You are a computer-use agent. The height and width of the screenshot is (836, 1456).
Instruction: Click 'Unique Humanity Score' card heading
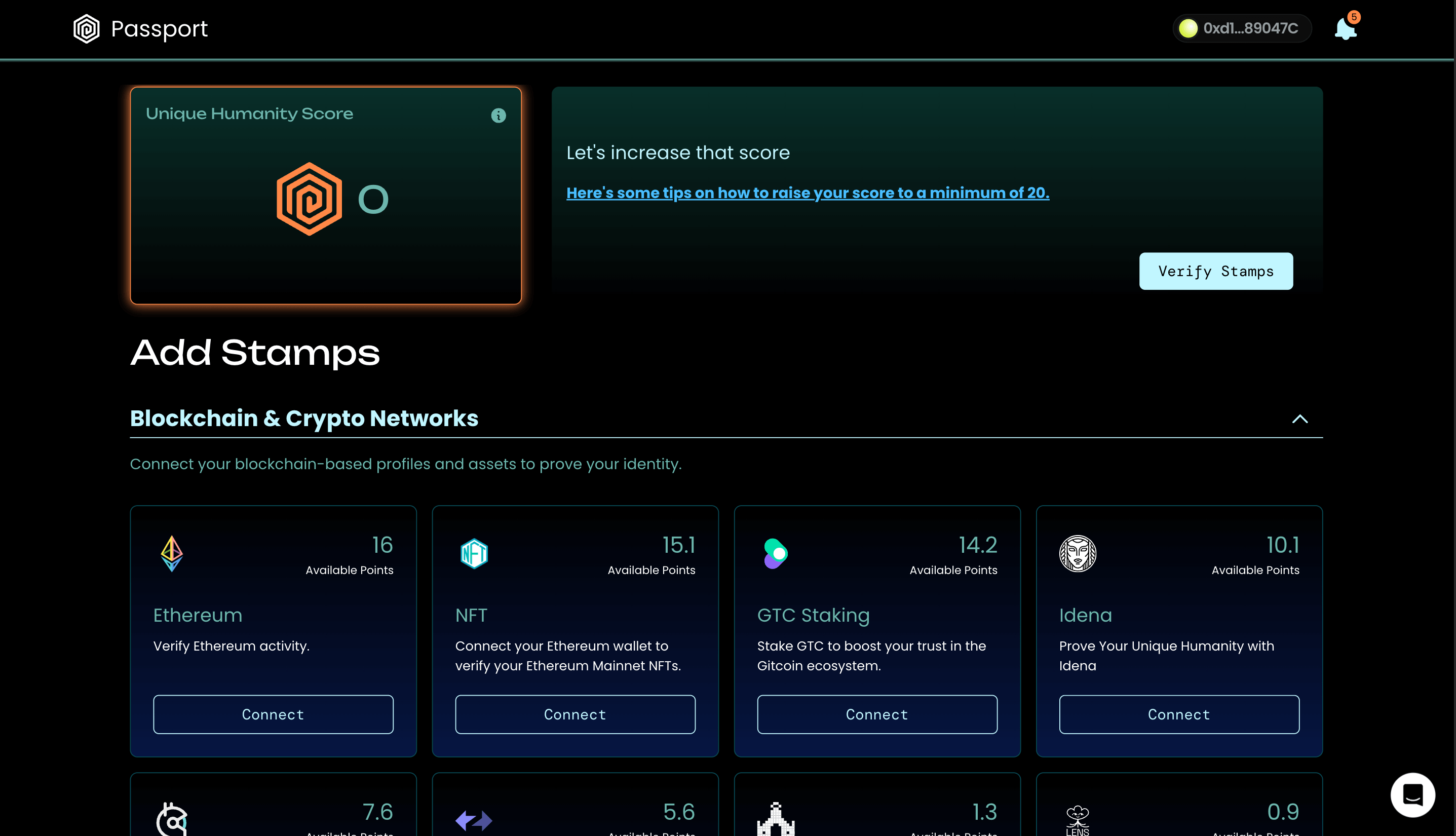(x=249, y=113)
